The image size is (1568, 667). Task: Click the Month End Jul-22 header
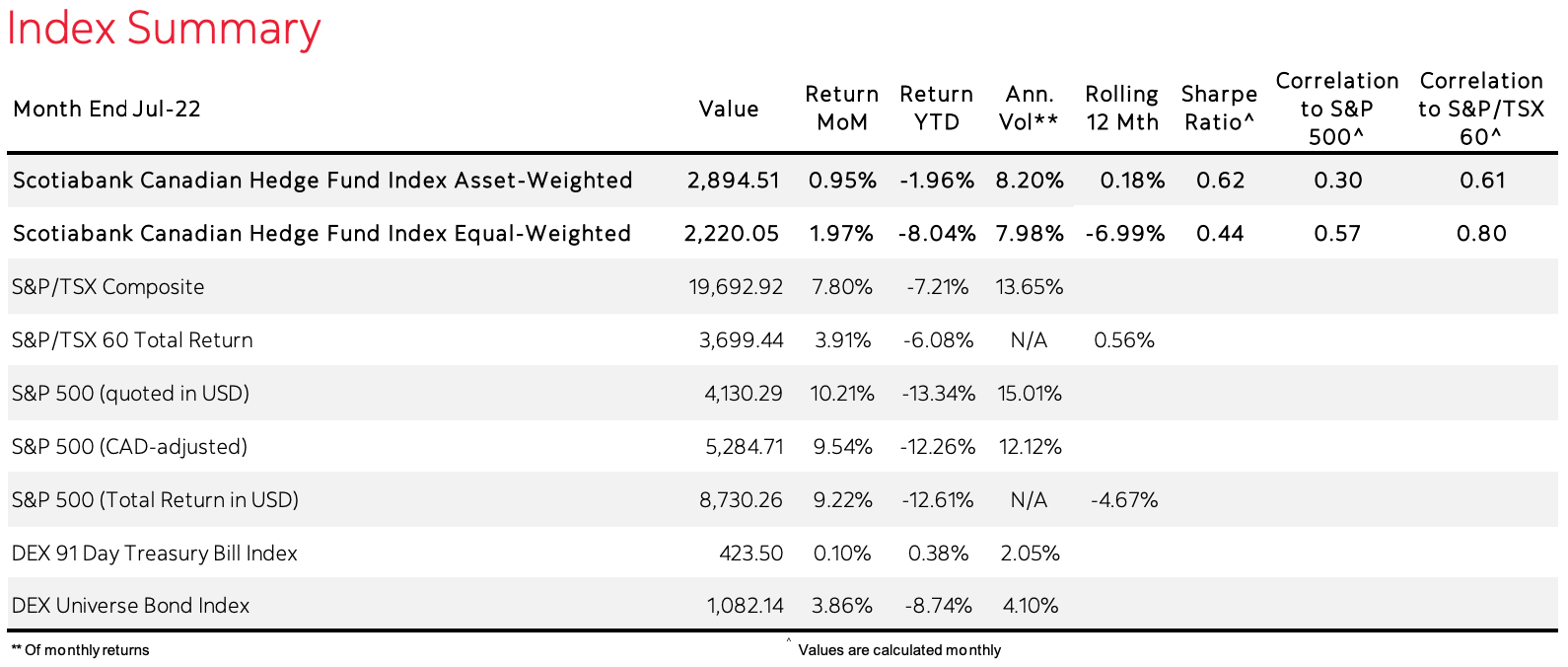click(107, 109)
